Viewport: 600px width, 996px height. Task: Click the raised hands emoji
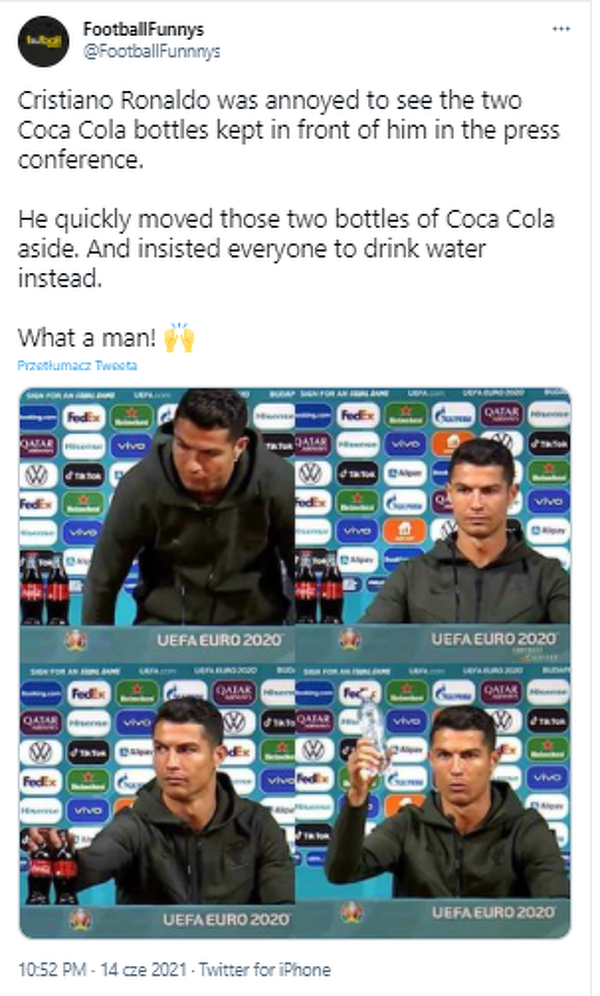(x=179, y=338)
